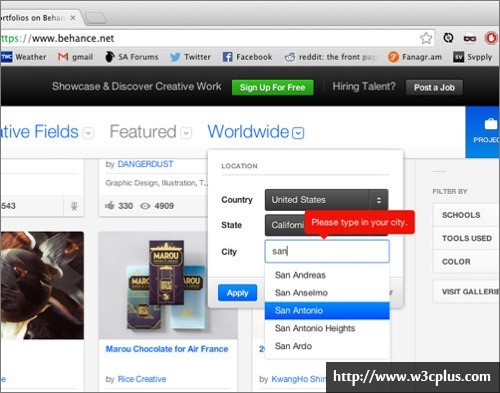The width and height of the screenshot is (500, 393).
Task: Expand the Creative Fields dropdown arrow
Action: click(88, 133)
